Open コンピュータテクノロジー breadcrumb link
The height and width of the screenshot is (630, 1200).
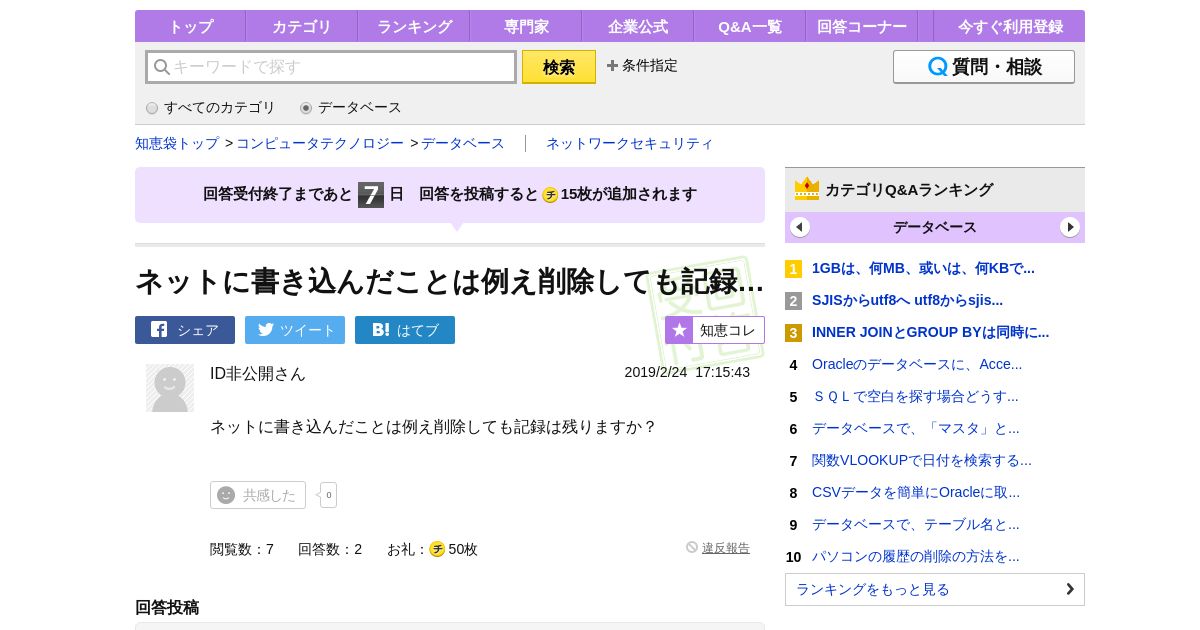pos(320,143)
